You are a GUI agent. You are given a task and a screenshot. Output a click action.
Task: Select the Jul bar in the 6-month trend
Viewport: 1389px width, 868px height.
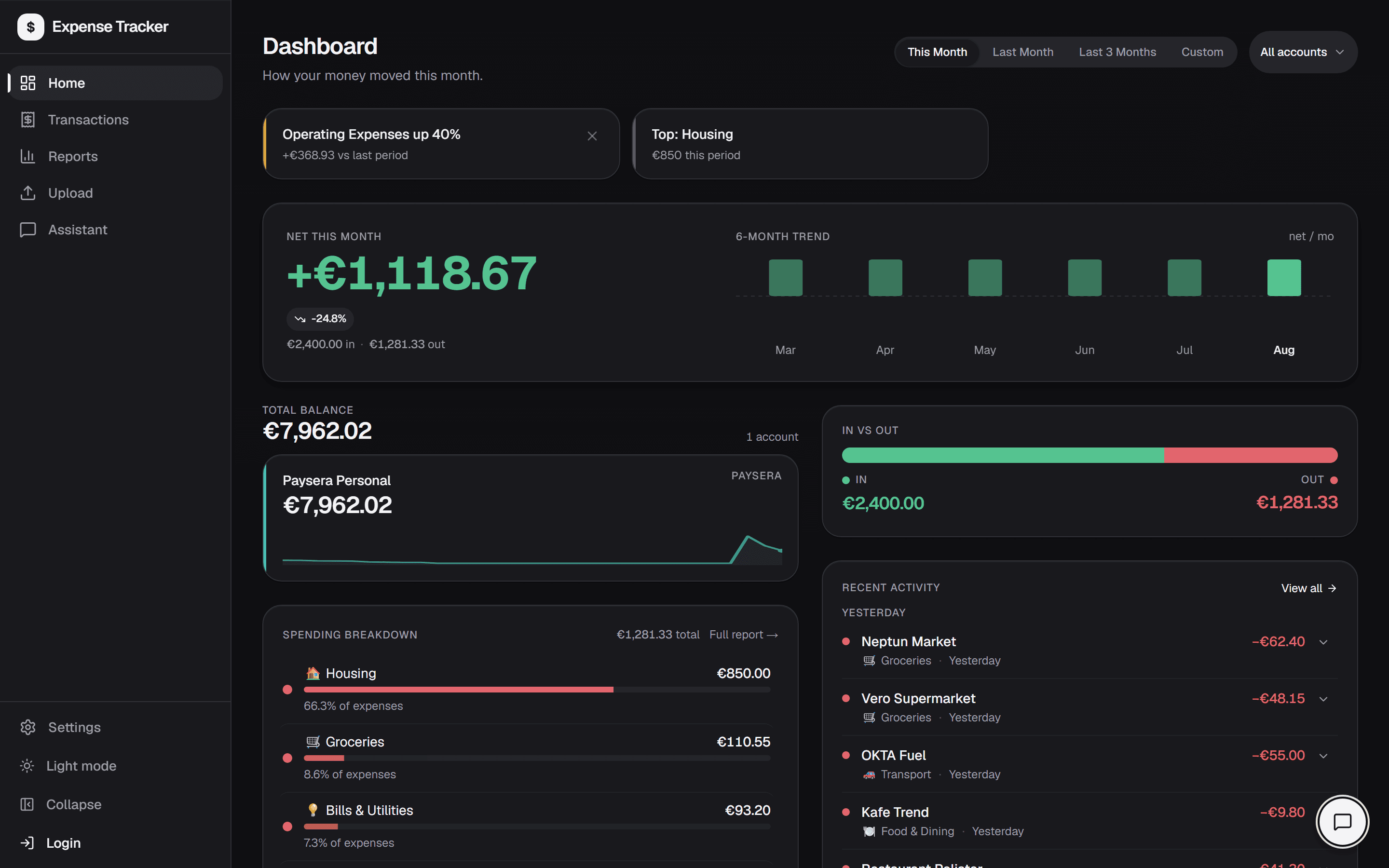[1184, 278]
